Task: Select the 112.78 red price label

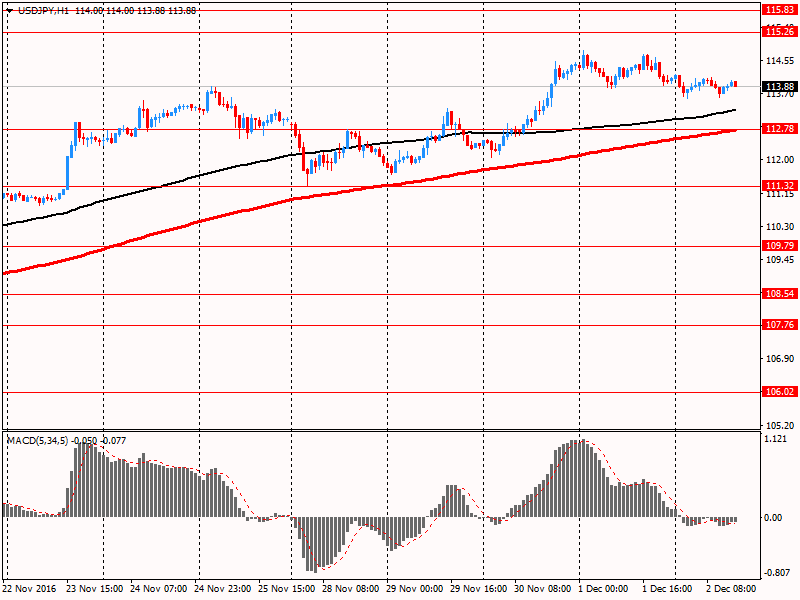Action: coord(779,129)
